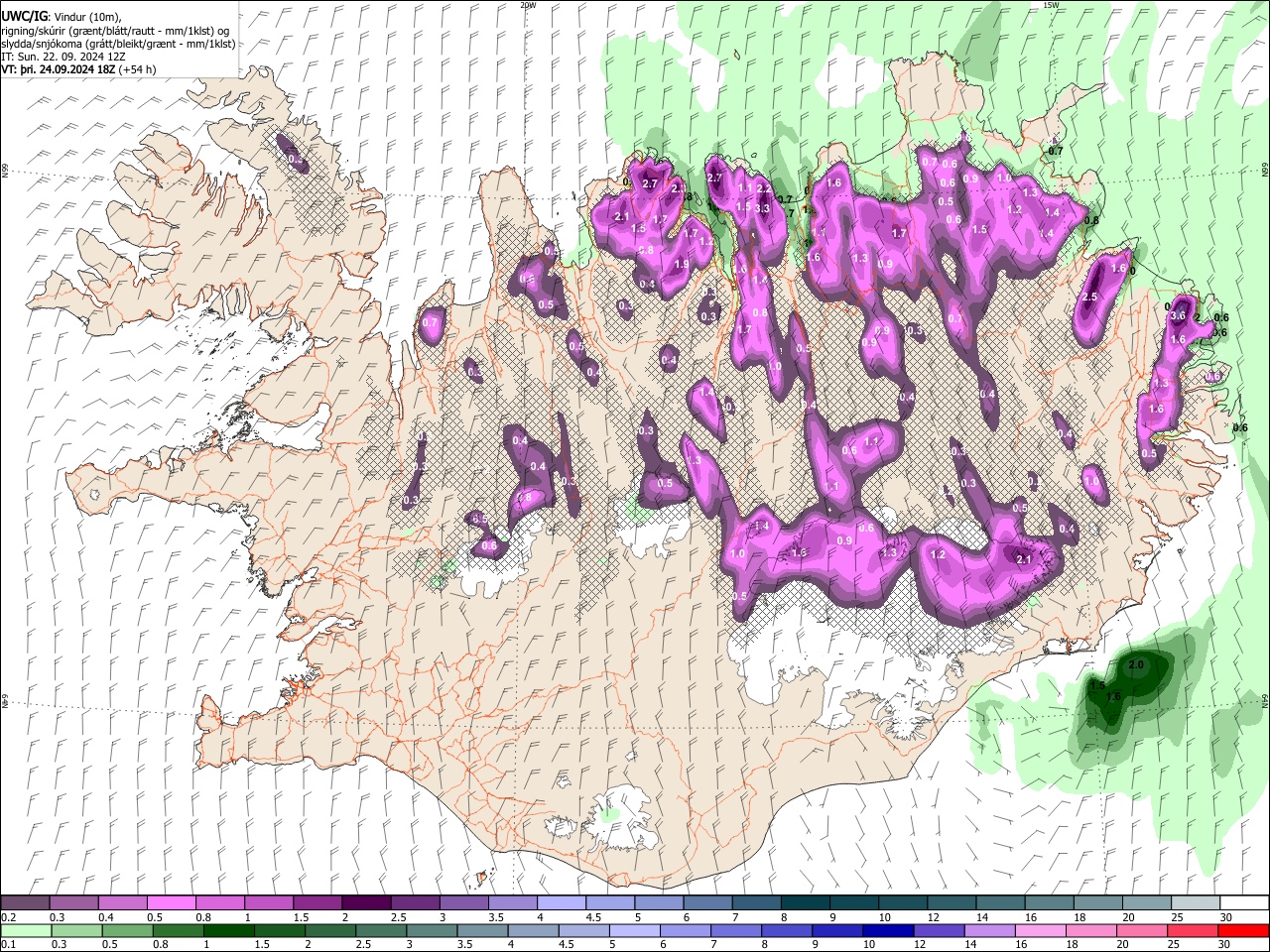Click the "15W" longitude label
Viewport: 1270px width, 952px height.
(1051, 5)
